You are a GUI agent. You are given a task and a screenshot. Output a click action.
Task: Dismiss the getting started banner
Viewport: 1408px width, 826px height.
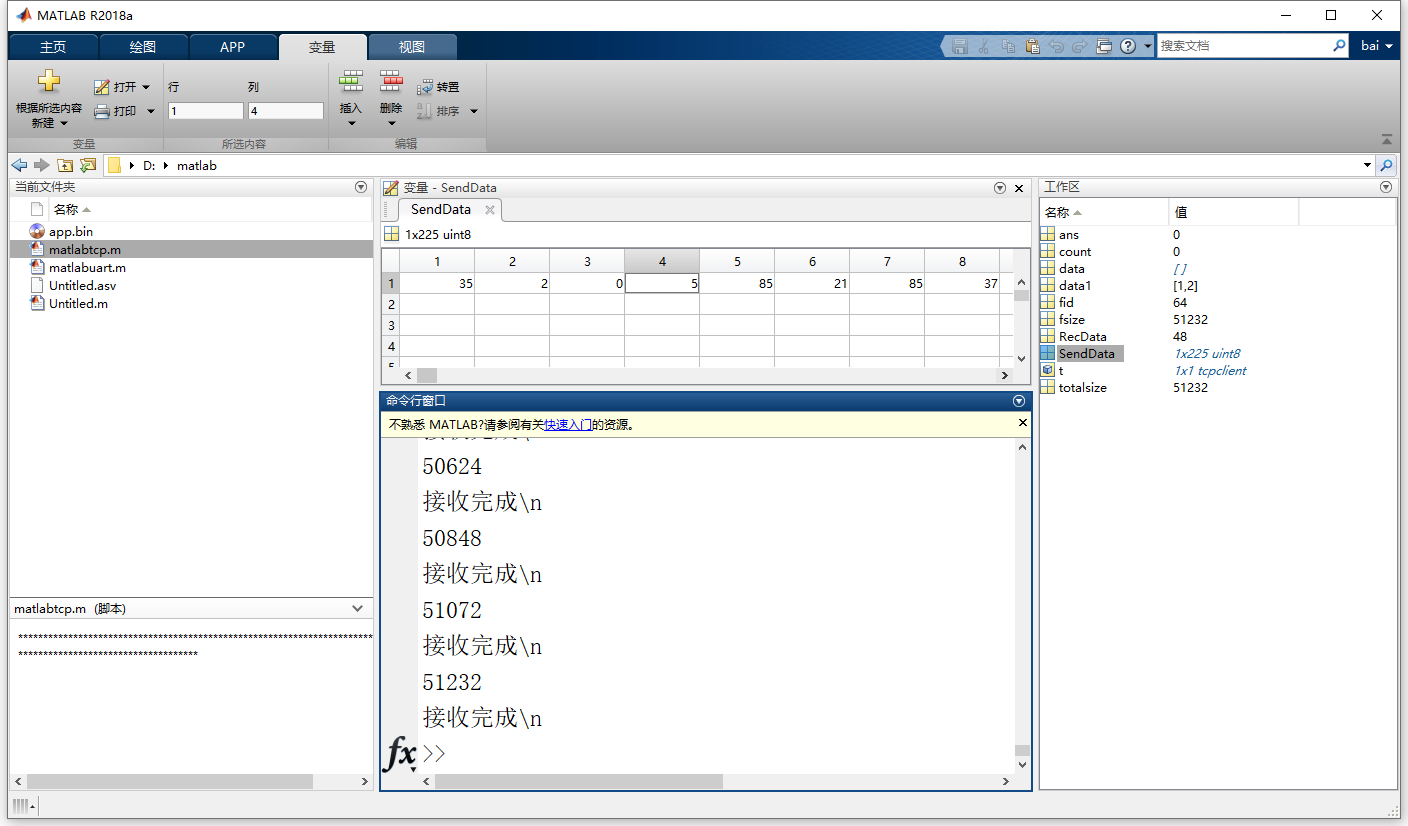(1022, 423)
